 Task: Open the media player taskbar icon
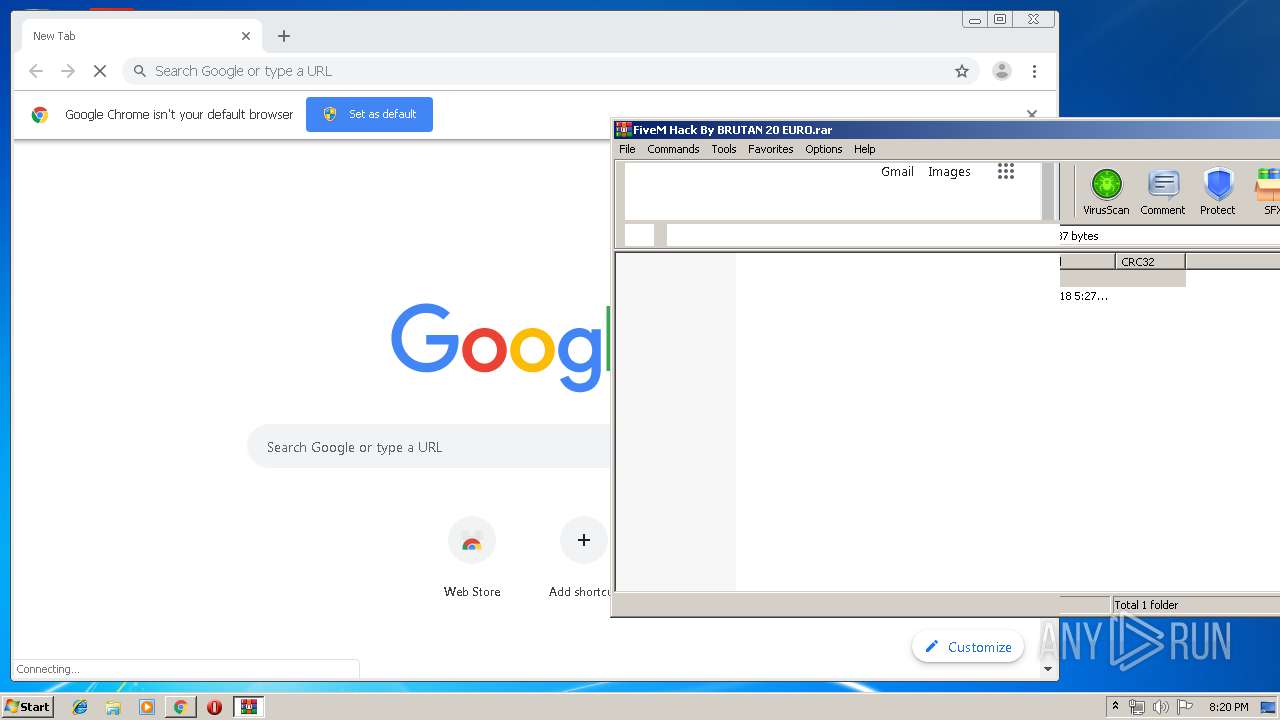tap(147, 707)
